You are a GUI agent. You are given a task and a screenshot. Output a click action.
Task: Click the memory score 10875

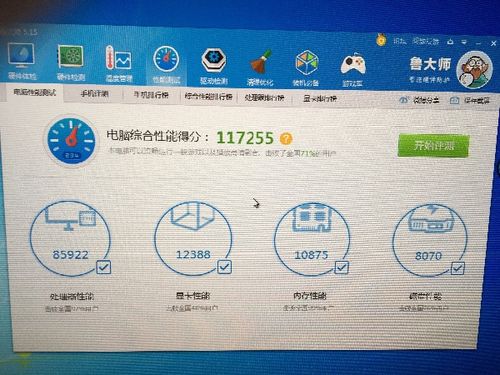(312, 255)
